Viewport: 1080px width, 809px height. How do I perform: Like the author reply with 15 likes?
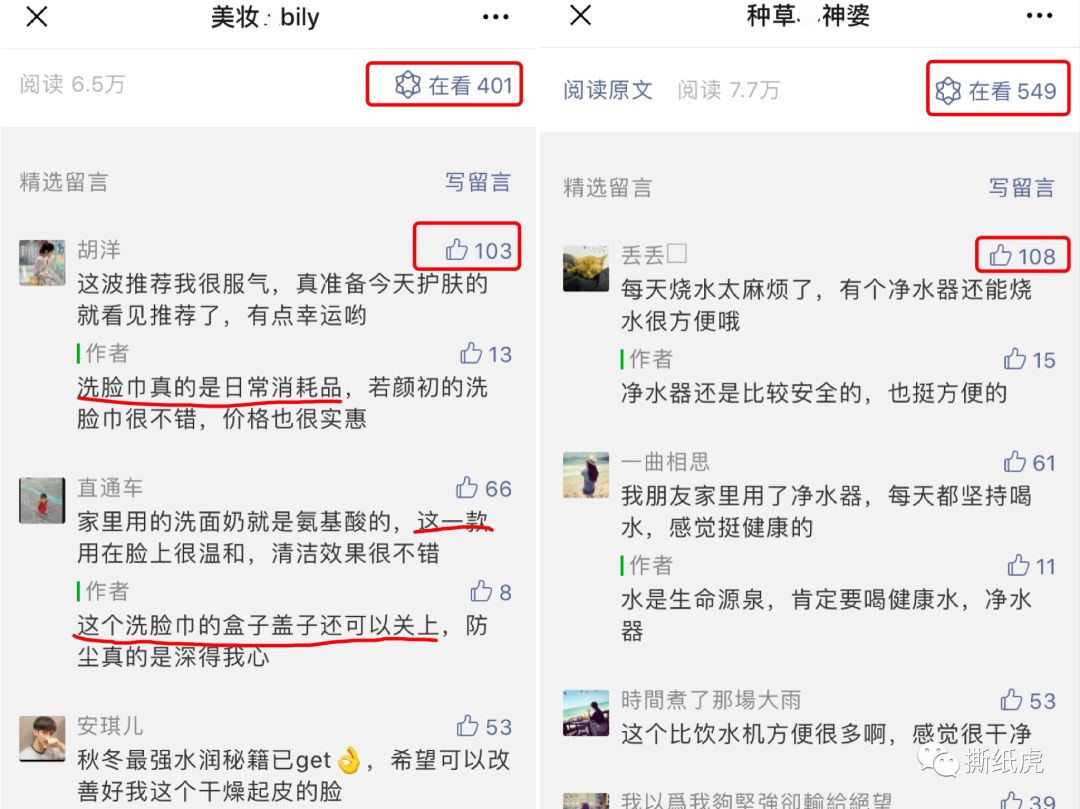[x=1029, y=359]
